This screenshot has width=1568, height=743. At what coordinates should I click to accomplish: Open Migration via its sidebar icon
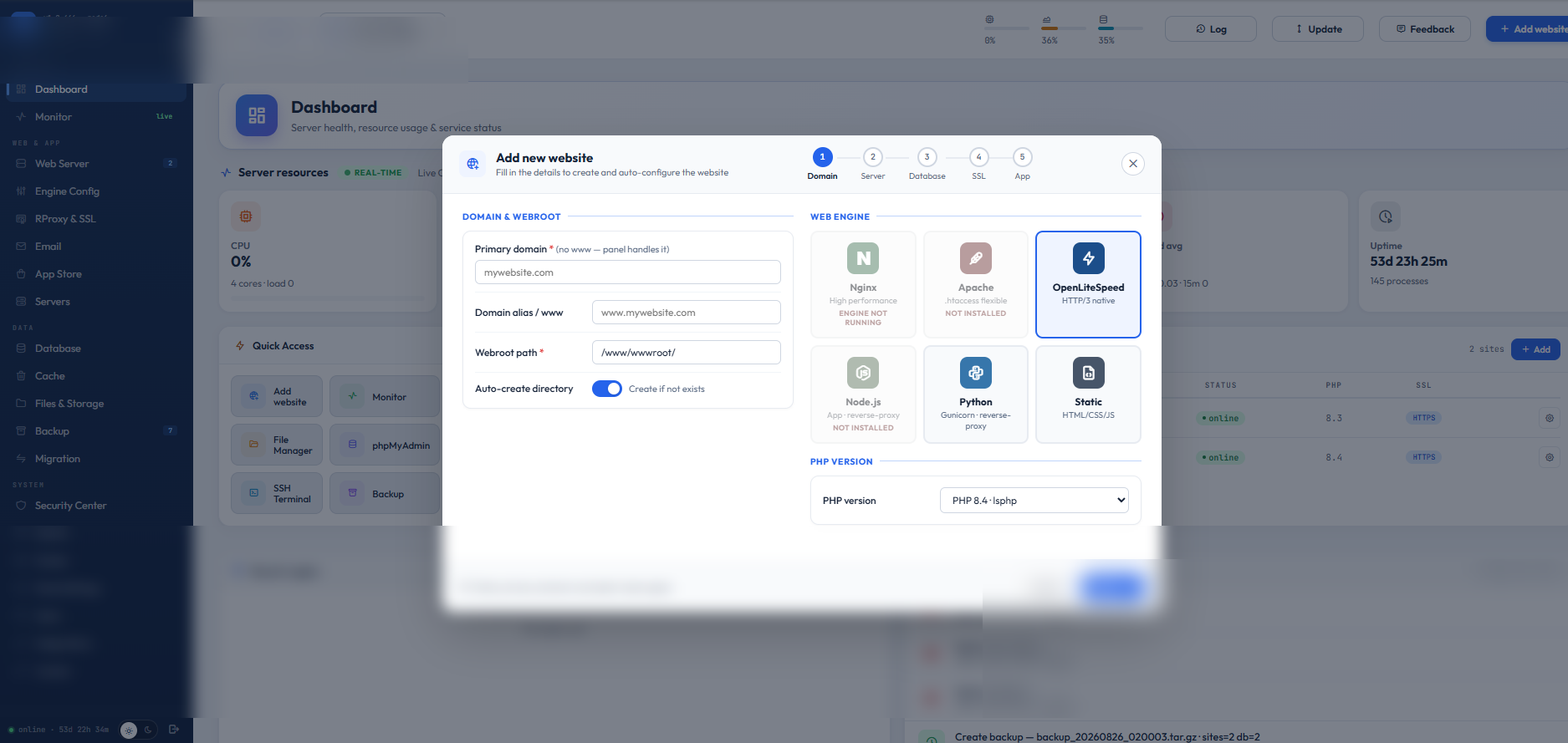click(x=21, y=459)
